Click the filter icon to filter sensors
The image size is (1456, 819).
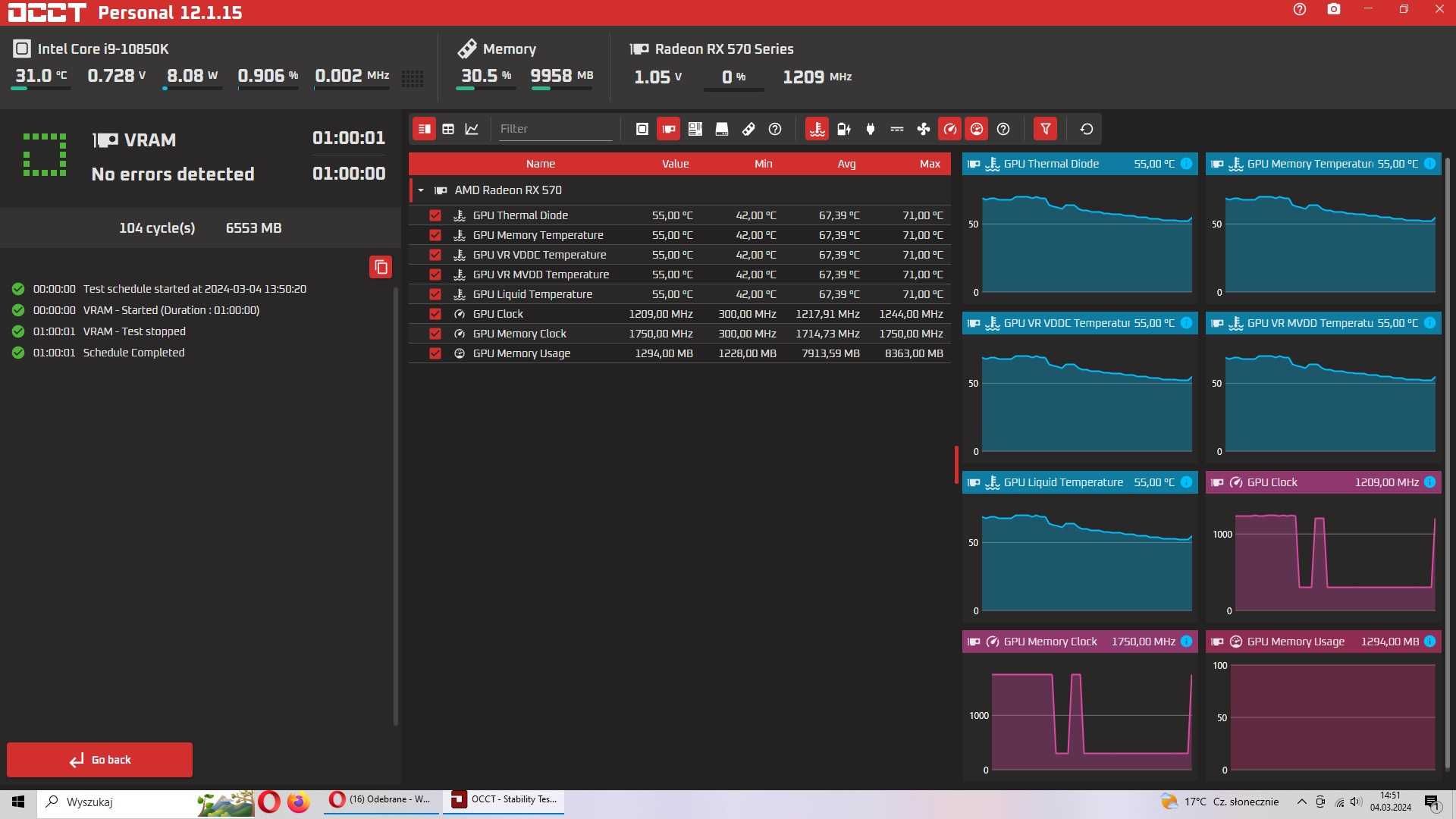1046,128
